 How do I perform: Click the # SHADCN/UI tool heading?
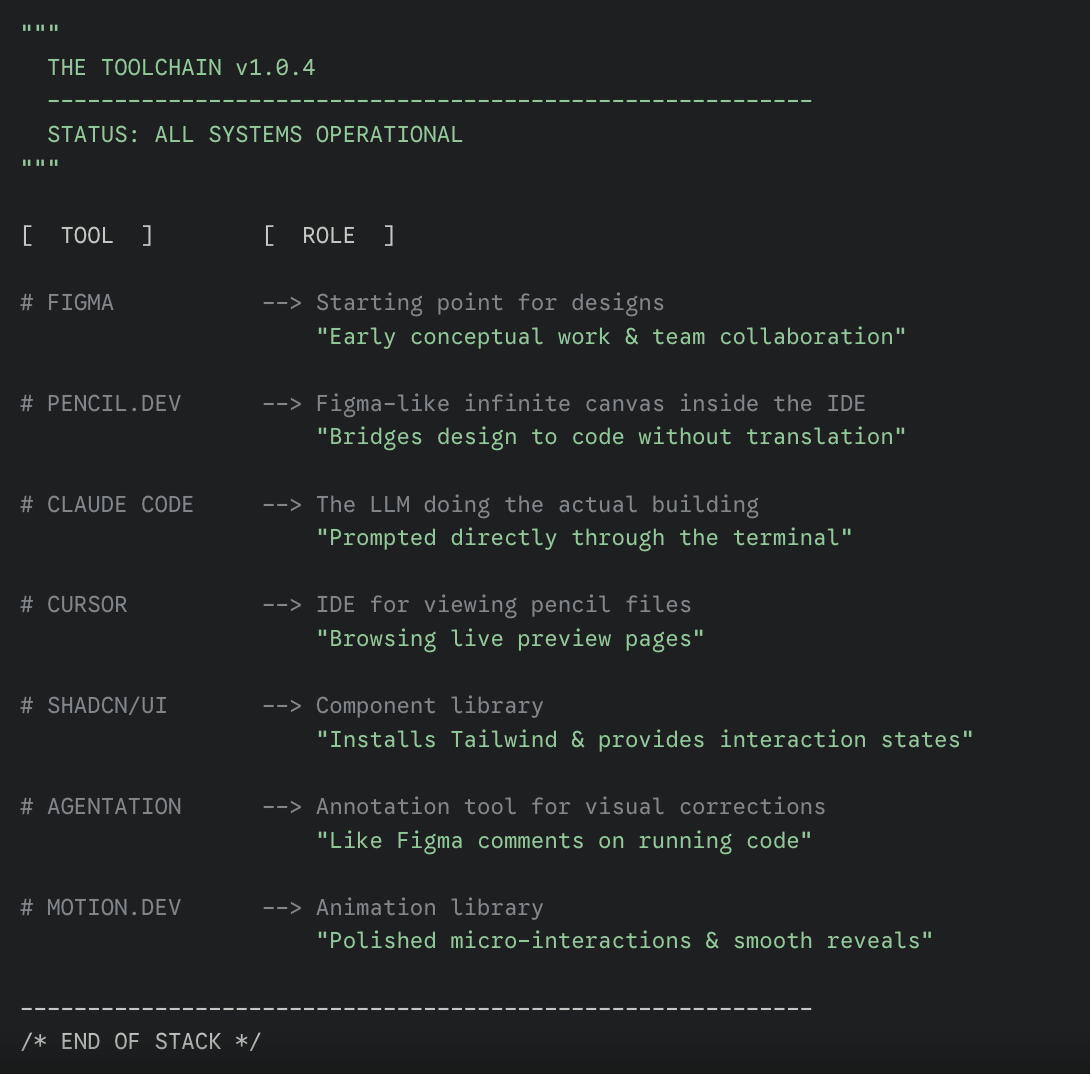(x=94, y=706)
